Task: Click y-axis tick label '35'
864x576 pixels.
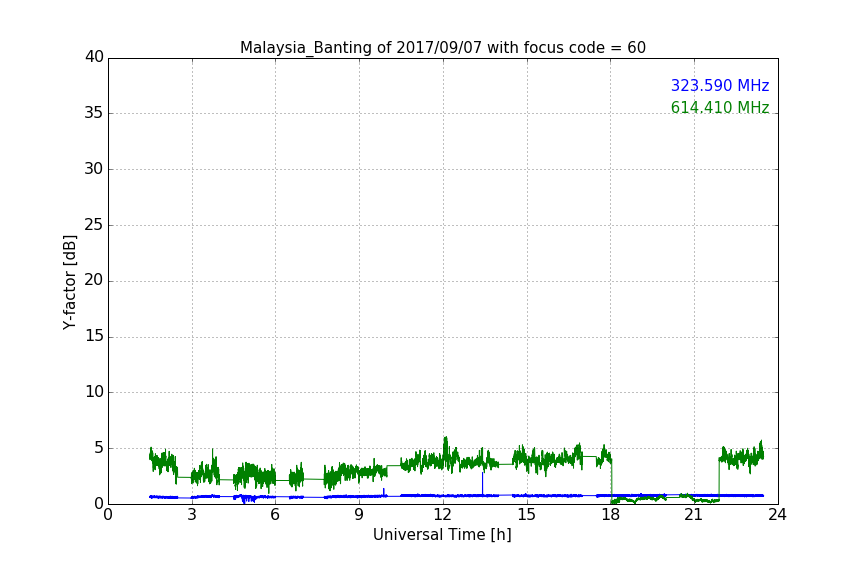Action: click(94, 113)
